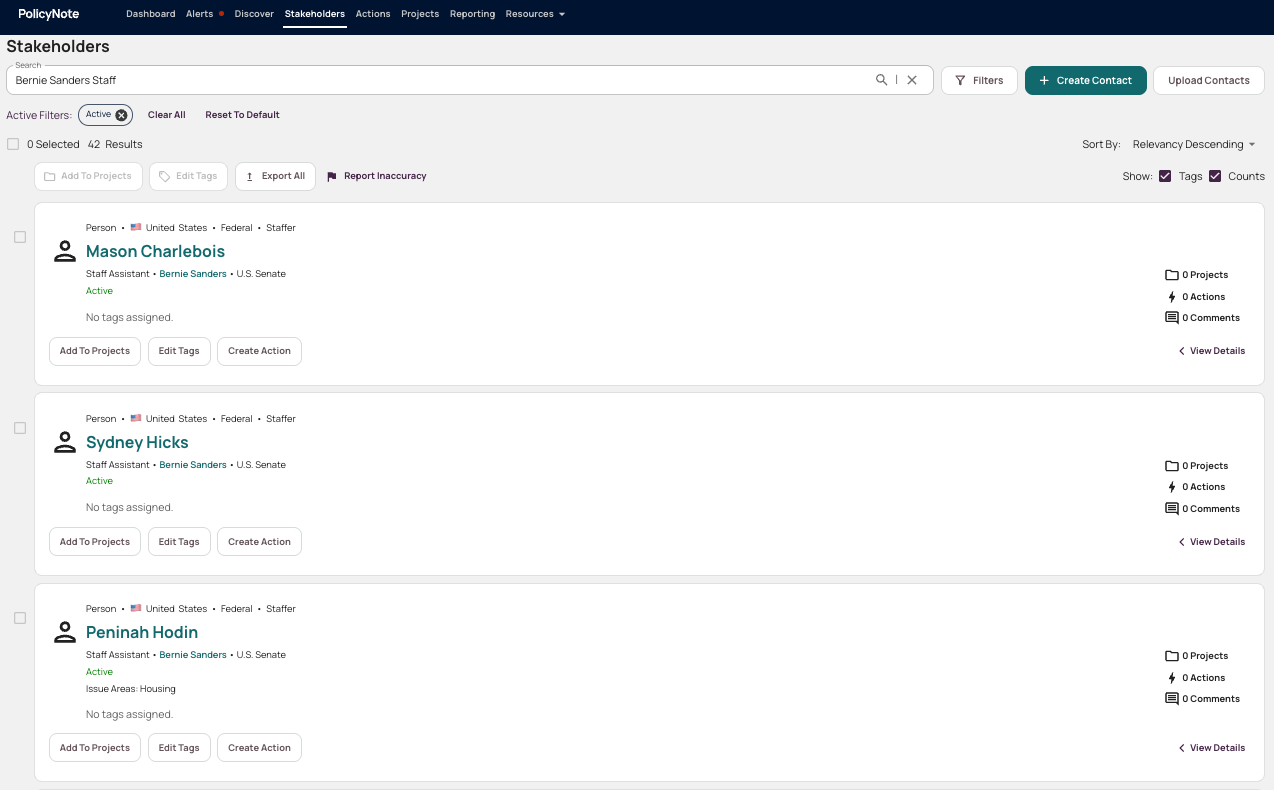
Task: Switch to Discover tab
Action: coord(254,14)
